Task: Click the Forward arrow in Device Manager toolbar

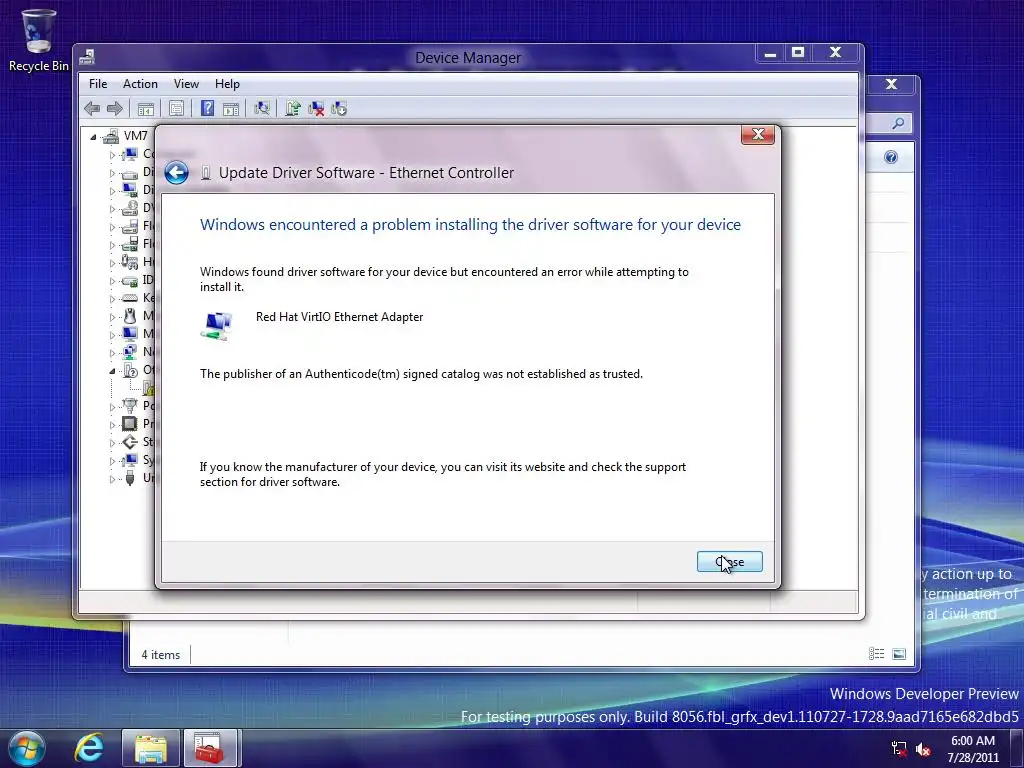Action: [x=115, y=108]
